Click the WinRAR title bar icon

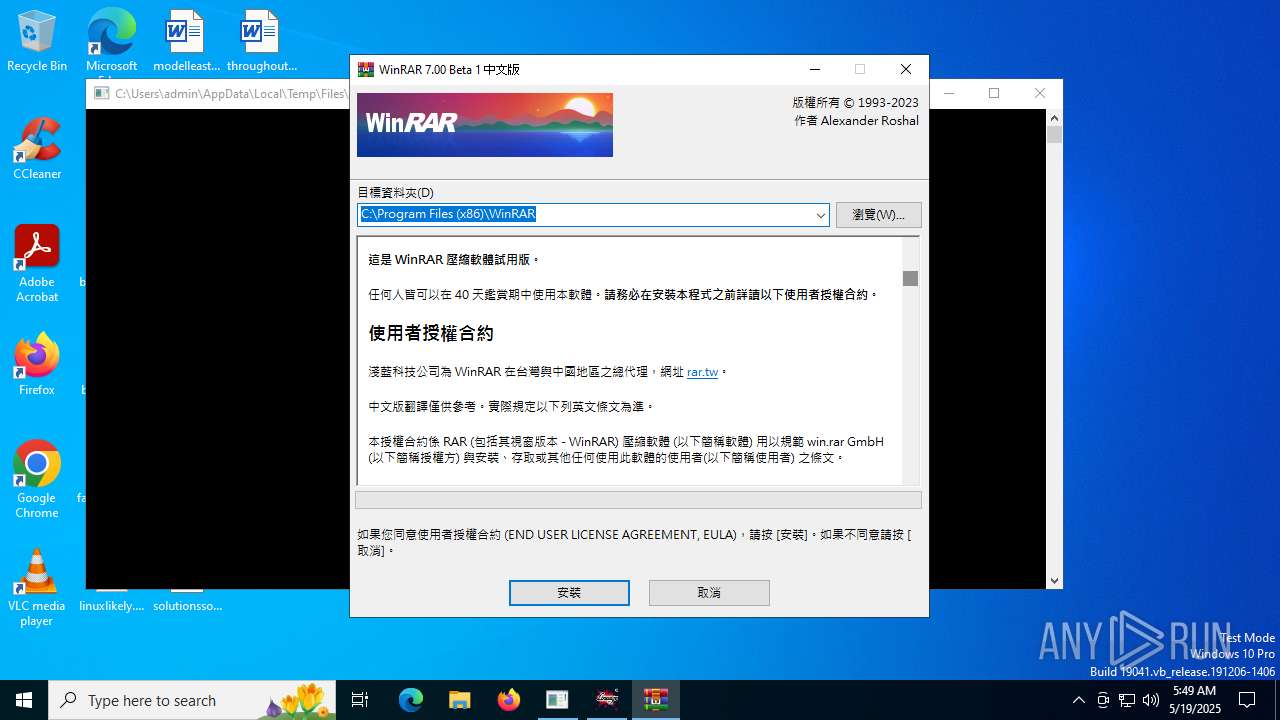point(366,69)
